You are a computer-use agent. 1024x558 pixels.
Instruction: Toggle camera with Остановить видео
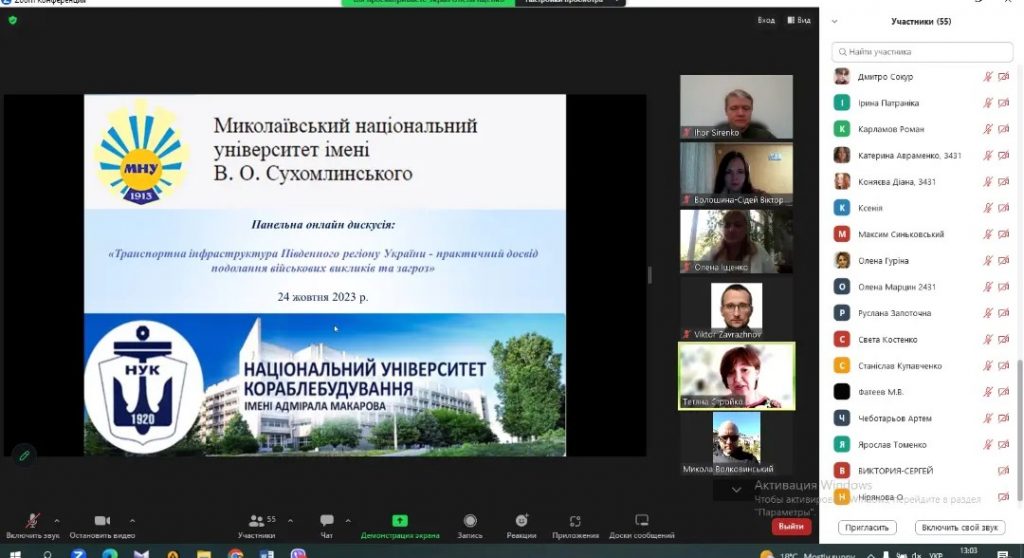coord(102,521)
